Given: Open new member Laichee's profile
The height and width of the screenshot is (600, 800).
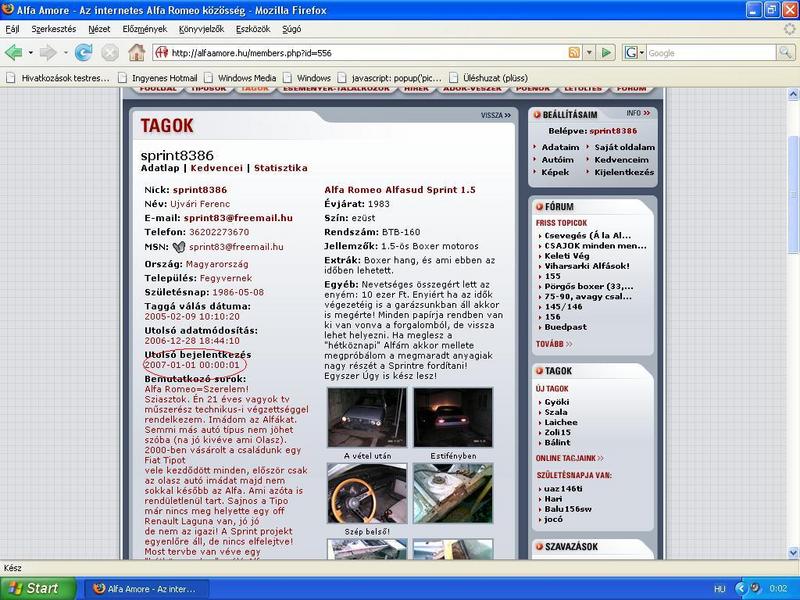Looking at the screenshot, I should point(561,422).
